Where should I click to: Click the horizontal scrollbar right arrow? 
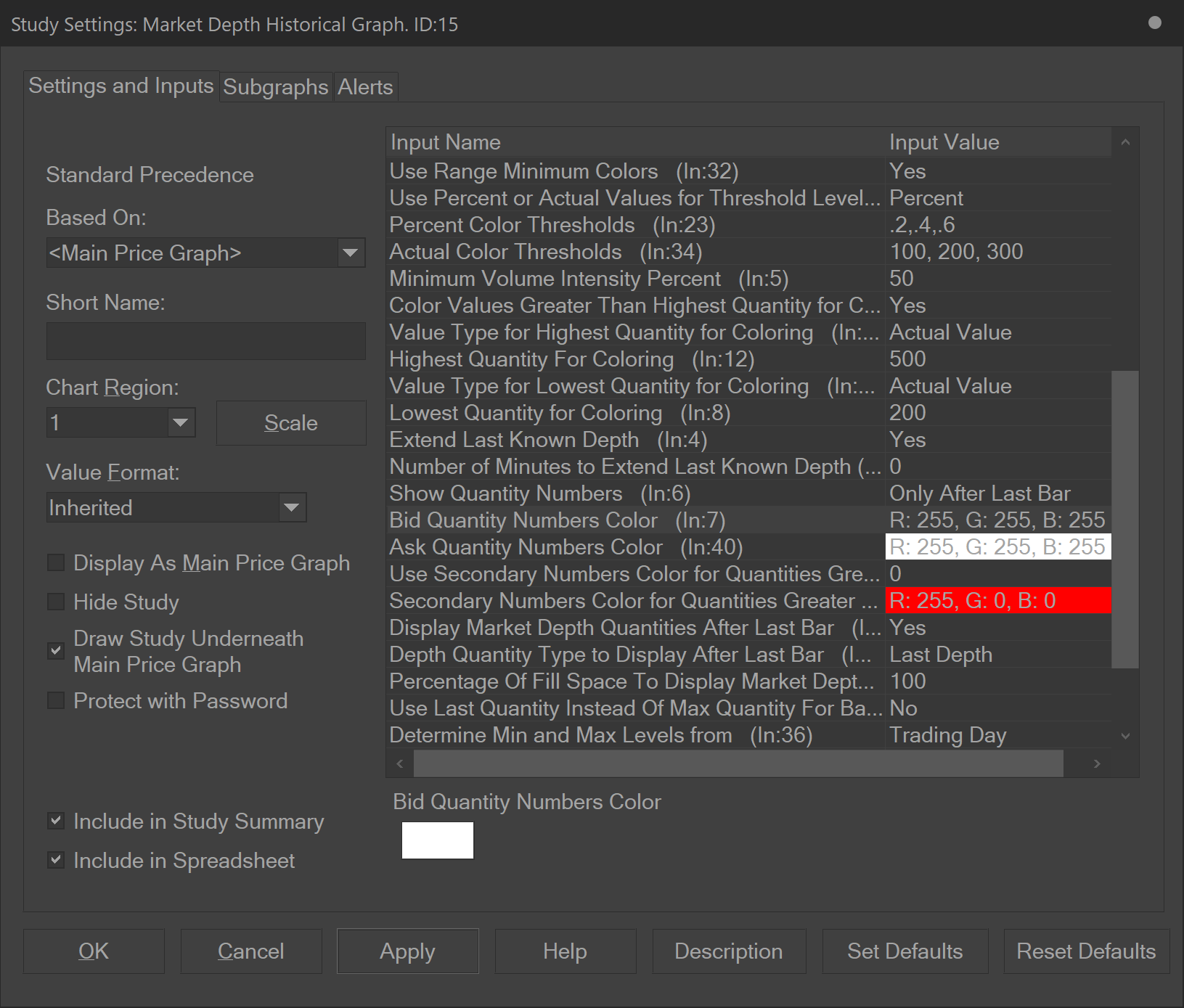click(x=1097, y=763)
